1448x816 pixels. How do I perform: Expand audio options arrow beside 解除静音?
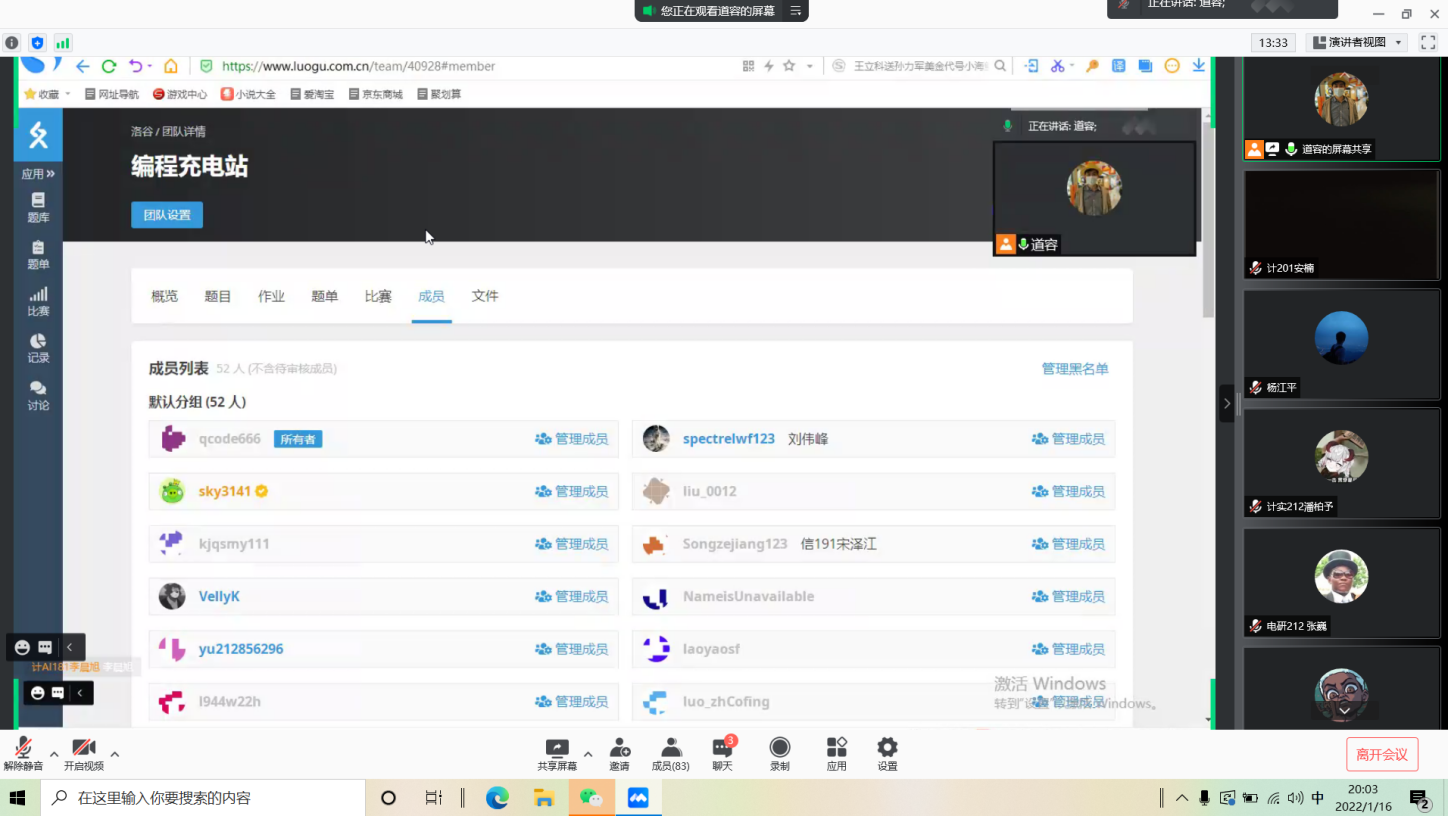54,754
